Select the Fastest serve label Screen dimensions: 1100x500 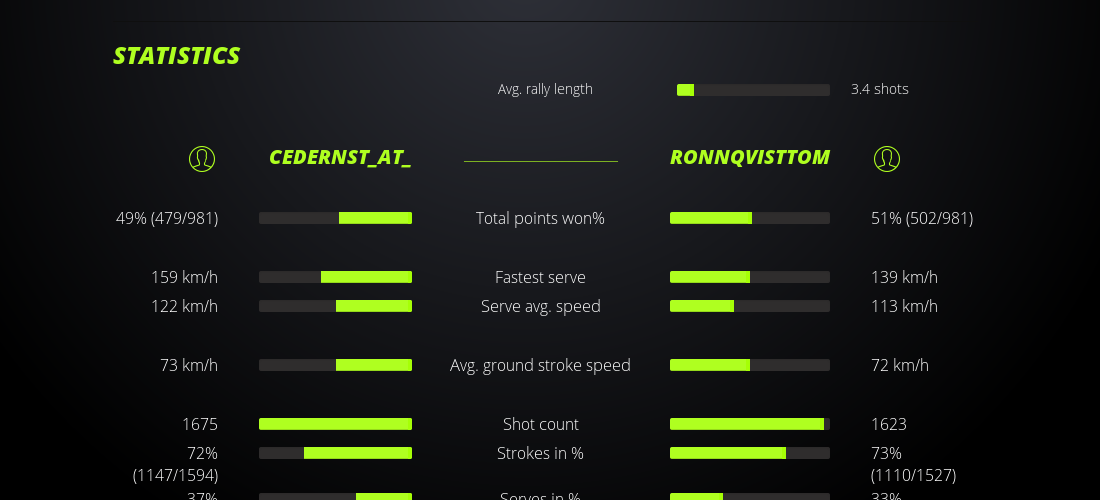(540, 277)
